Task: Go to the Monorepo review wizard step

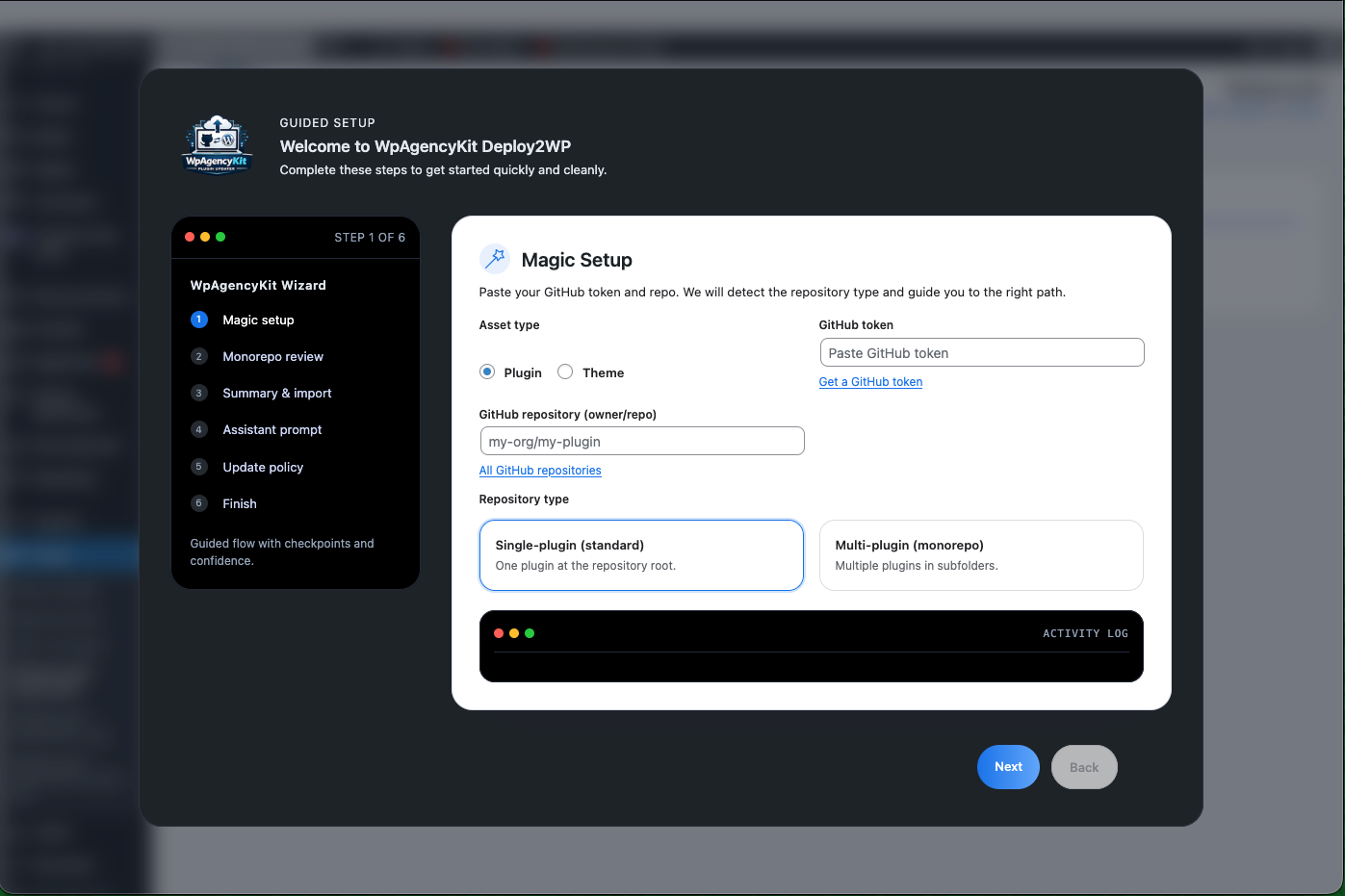Action: click(272, 356)
